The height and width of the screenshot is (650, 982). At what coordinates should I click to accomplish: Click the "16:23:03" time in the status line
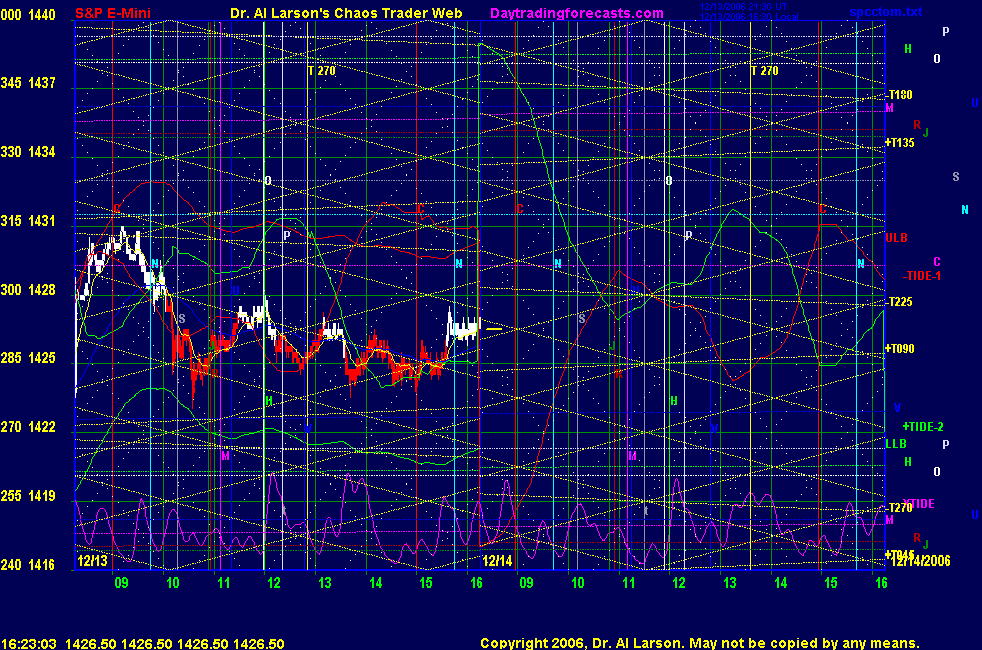[x=29, y=644]
